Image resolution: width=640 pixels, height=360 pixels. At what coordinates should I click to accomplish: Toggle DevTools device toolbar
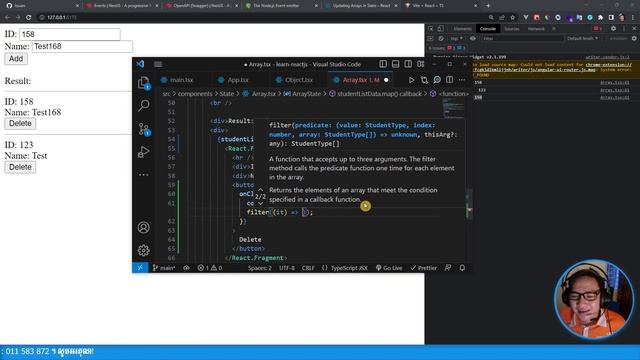pyautogui.click(x=440, y=29)
